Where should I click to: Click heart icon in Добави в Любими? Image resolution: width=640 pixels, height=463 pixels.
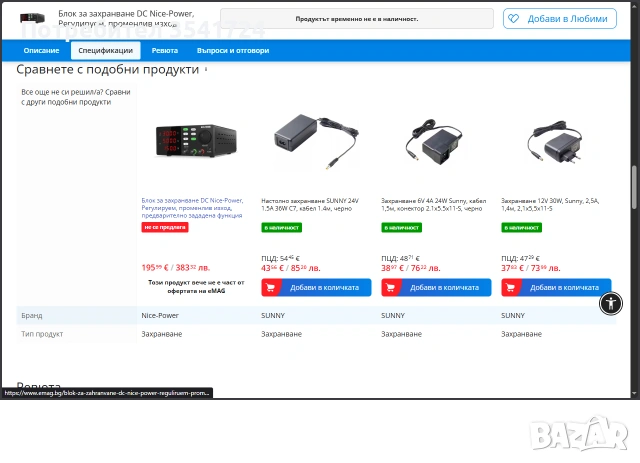tap(513, 19)
